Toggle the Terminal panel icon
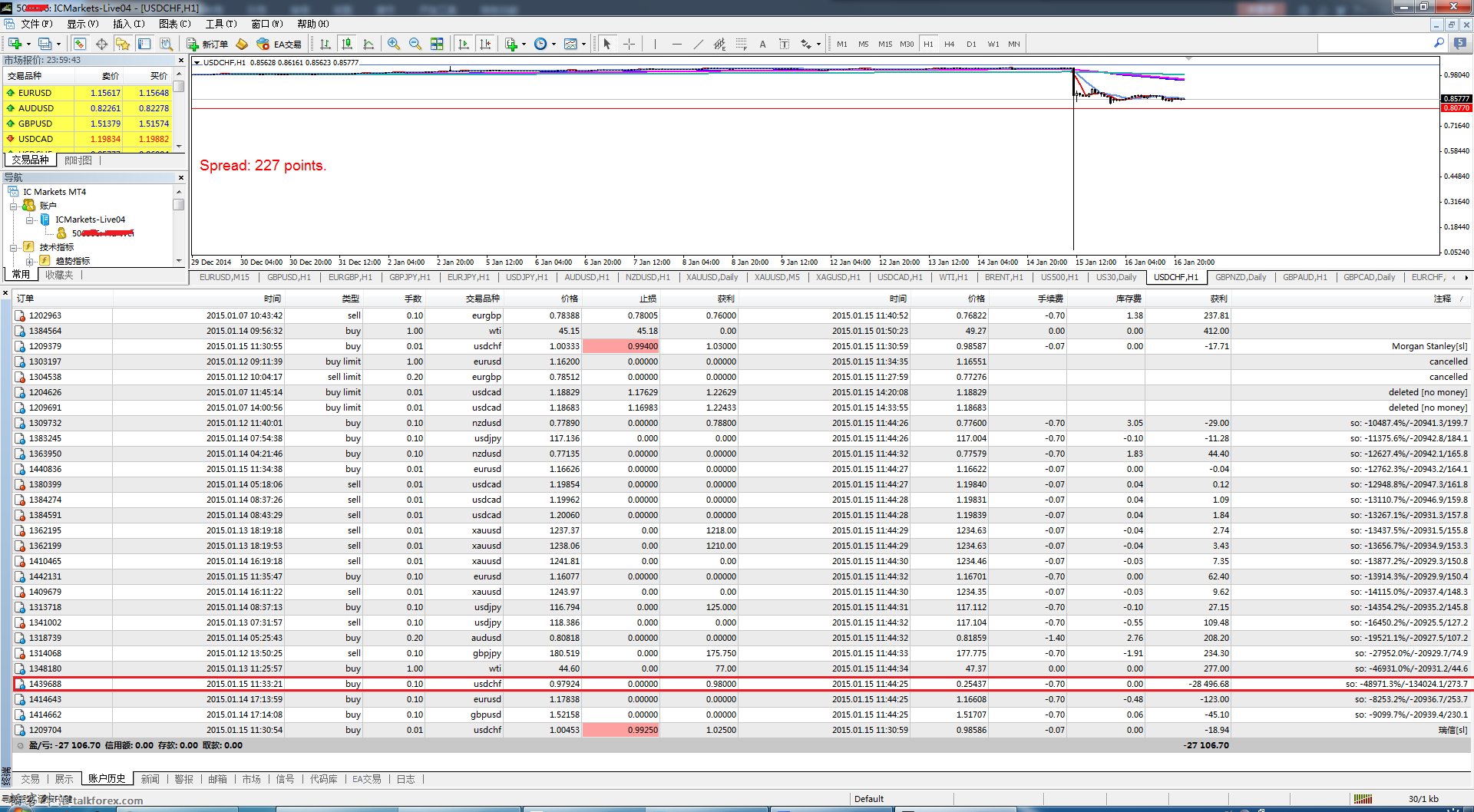This screenshot has width=1474, height=812. click(x=144, y=44)
